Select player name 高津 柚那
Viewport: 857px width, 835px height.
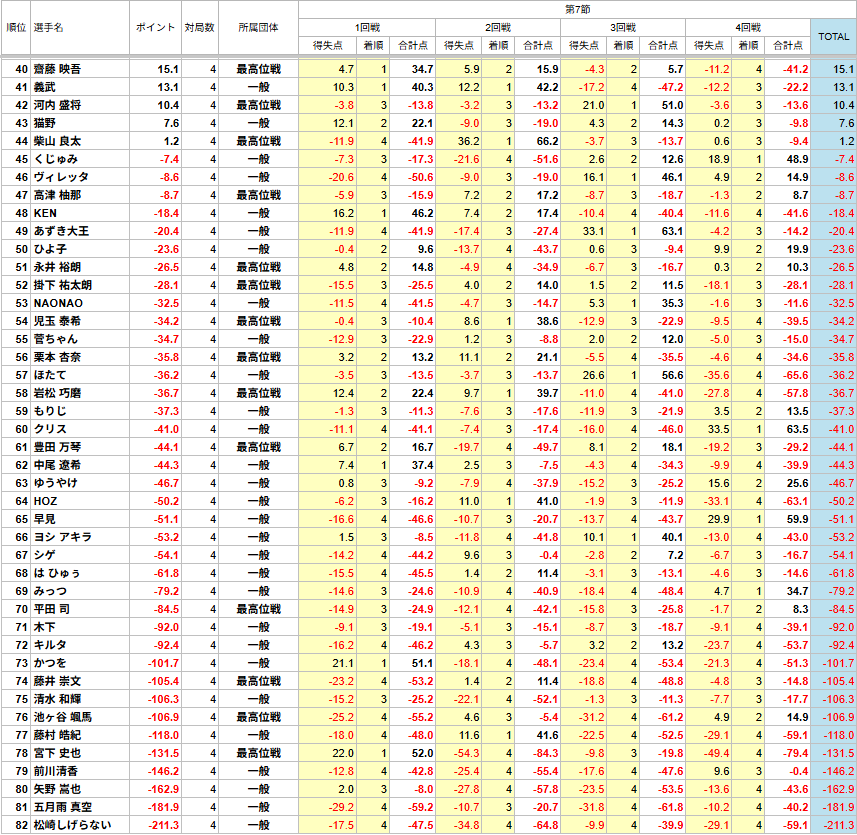tap(57, 195)
